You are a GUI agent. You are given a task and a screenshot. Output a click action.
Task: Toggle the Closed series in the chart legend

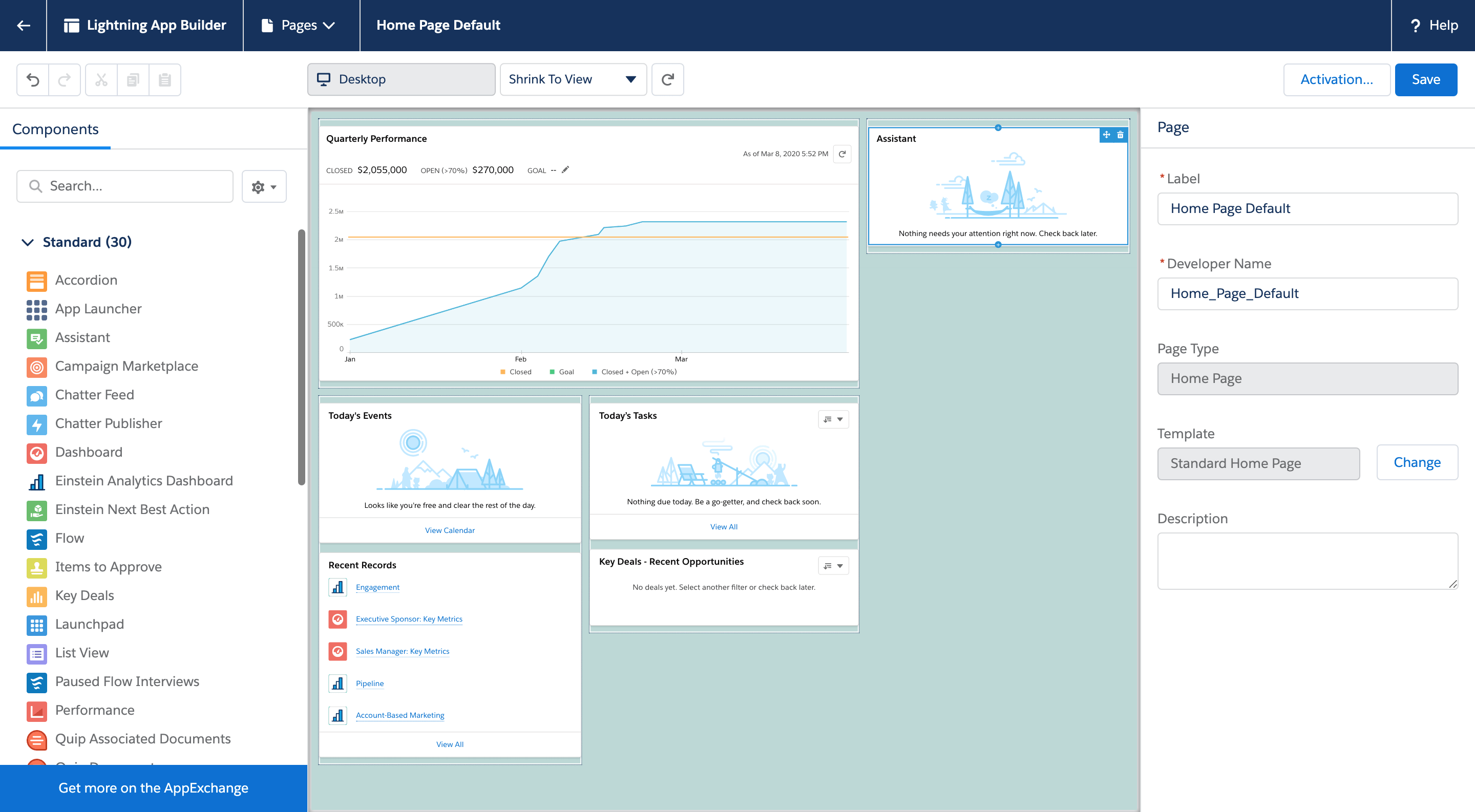515,371
